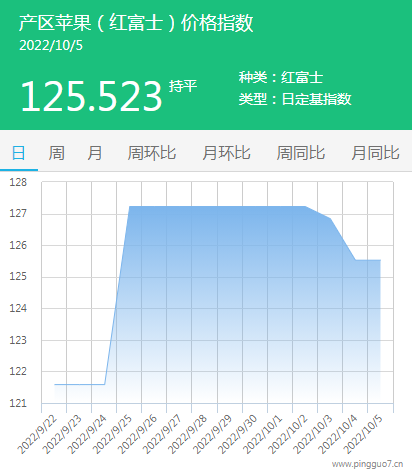
Task: Click the 持平 status label
Action: pyautogui.click(x=183, y=86)
